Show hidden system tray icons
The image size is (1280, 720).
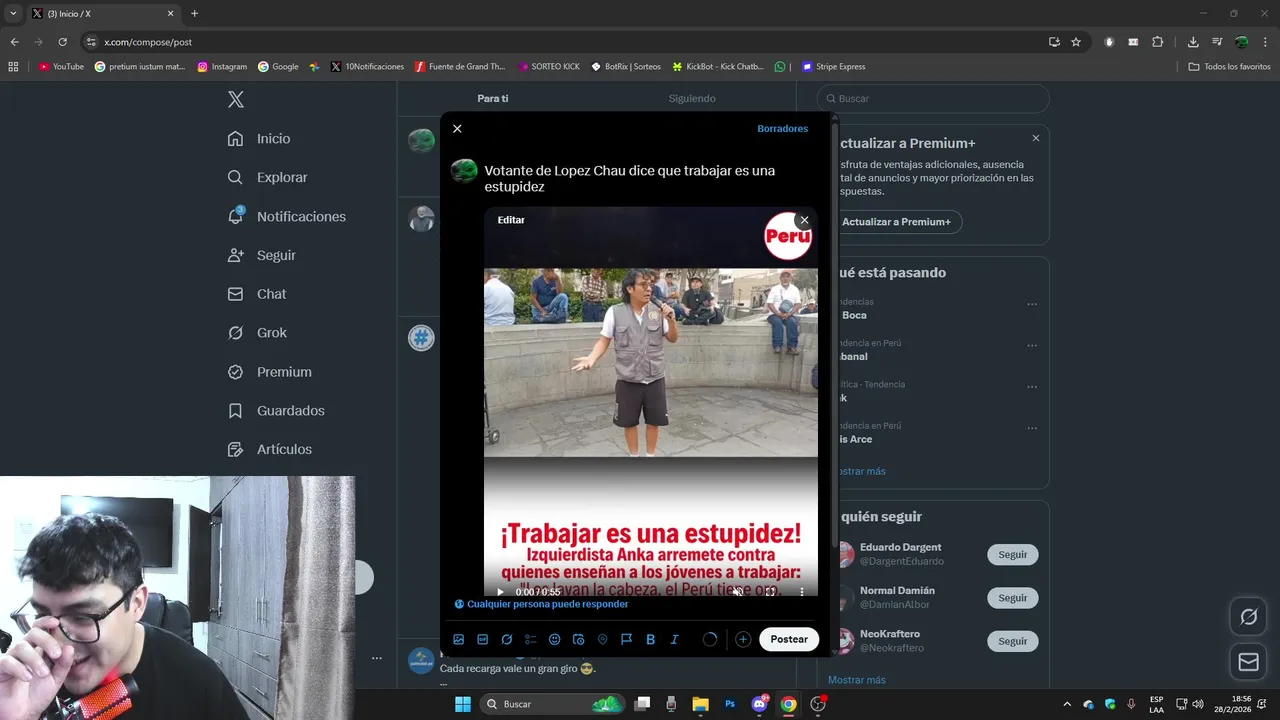[x=1066, y=704]
